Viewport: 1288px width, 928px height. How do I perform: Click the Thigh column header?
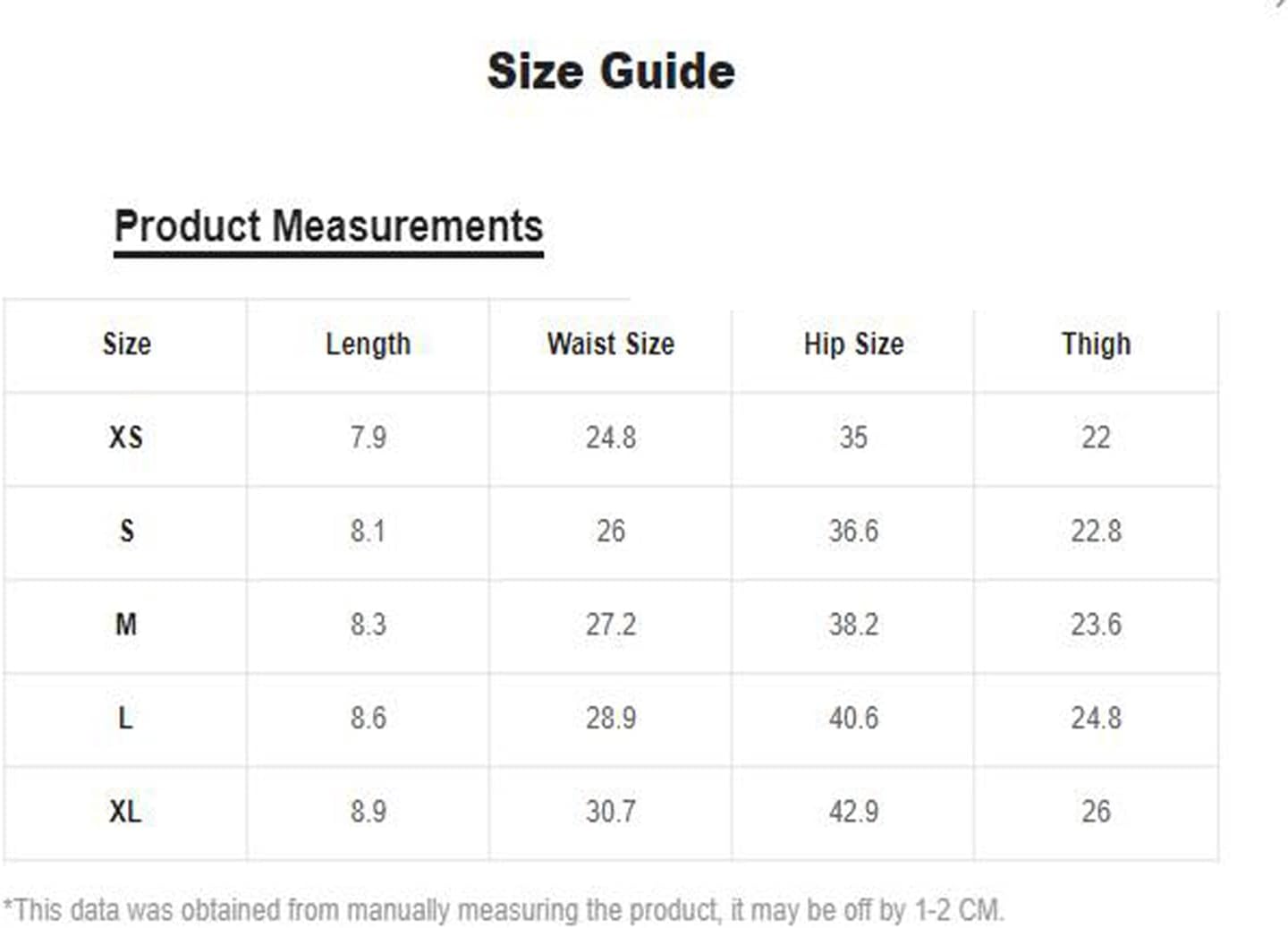click(x=1096, y=344)
